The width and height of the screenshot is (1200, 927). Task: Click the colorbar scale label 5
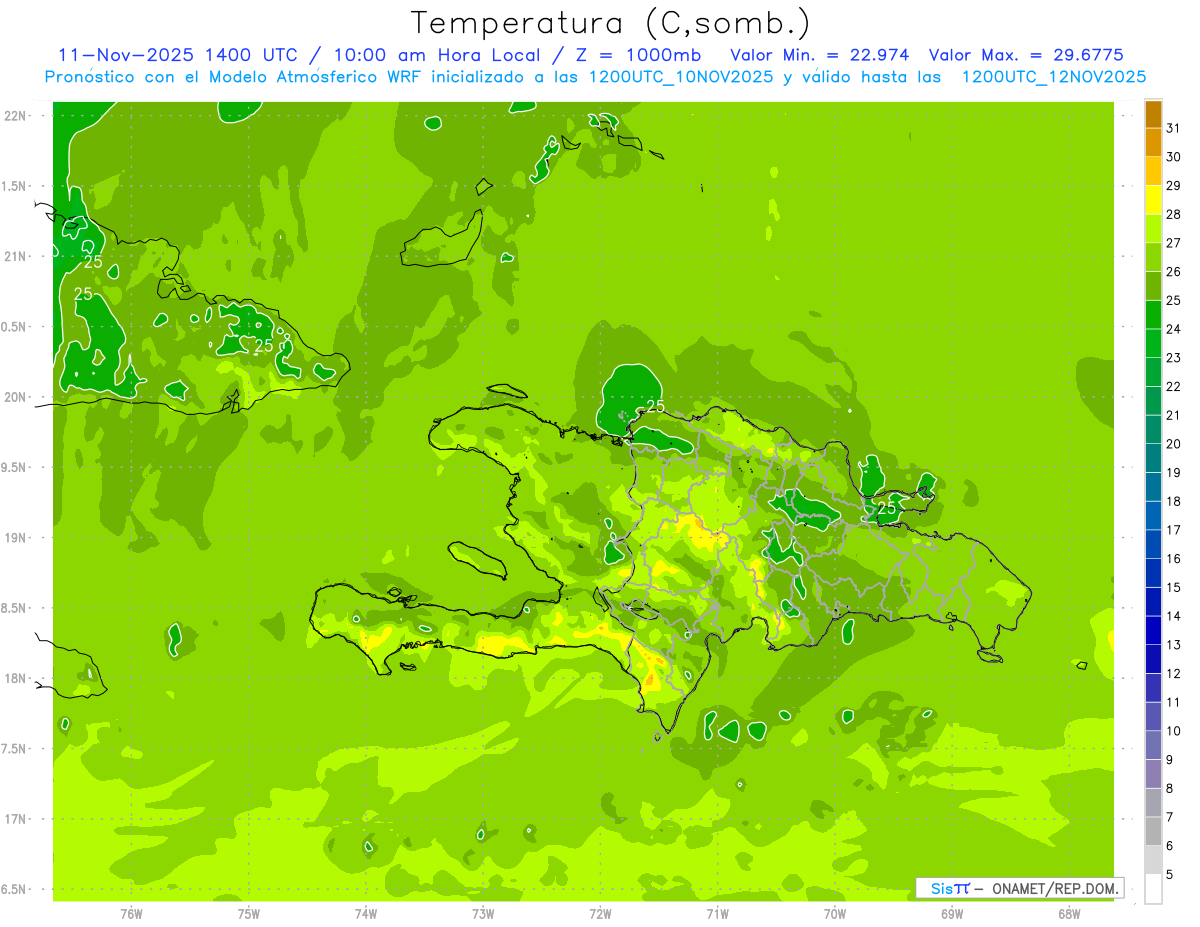(x=1170, y=874)
